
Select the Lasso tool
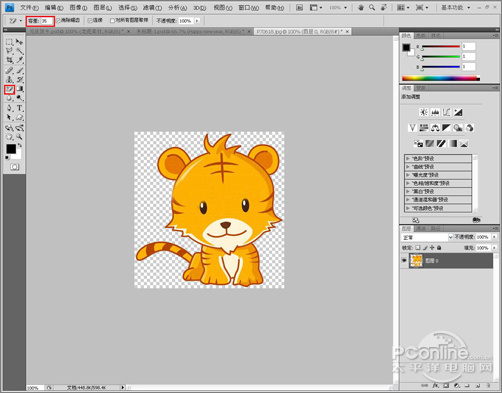pos(9,51)
